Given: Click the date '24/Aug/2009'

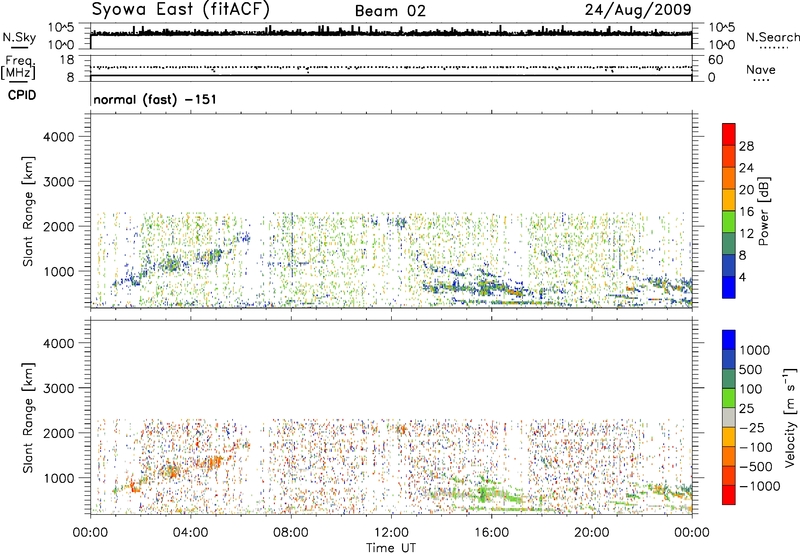Looking at the screenshot, I should point(638,9).
